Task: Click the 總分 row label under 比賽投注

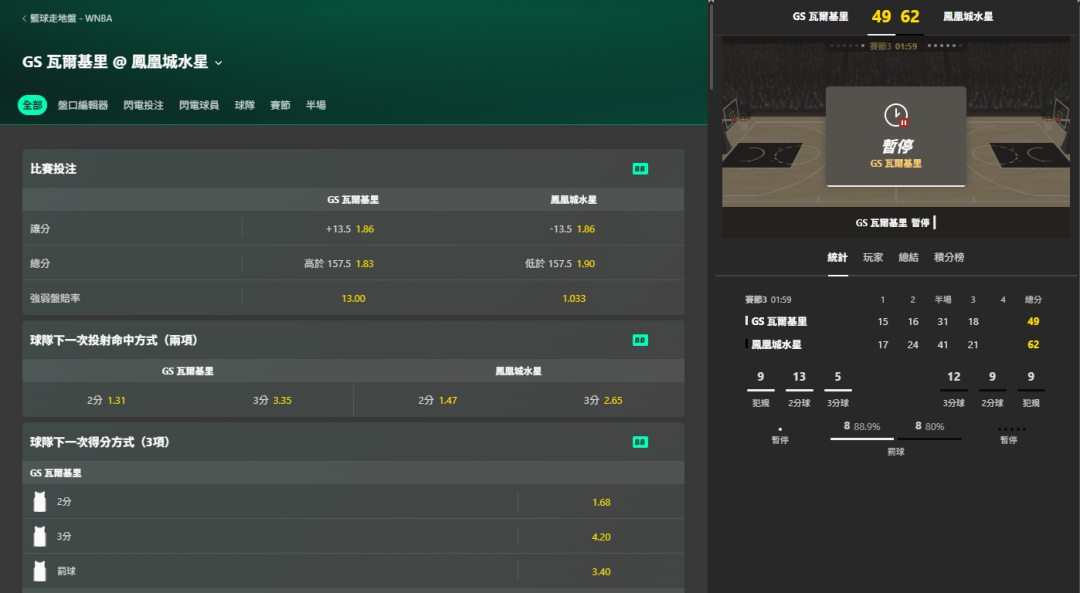Action: point(40,263)
